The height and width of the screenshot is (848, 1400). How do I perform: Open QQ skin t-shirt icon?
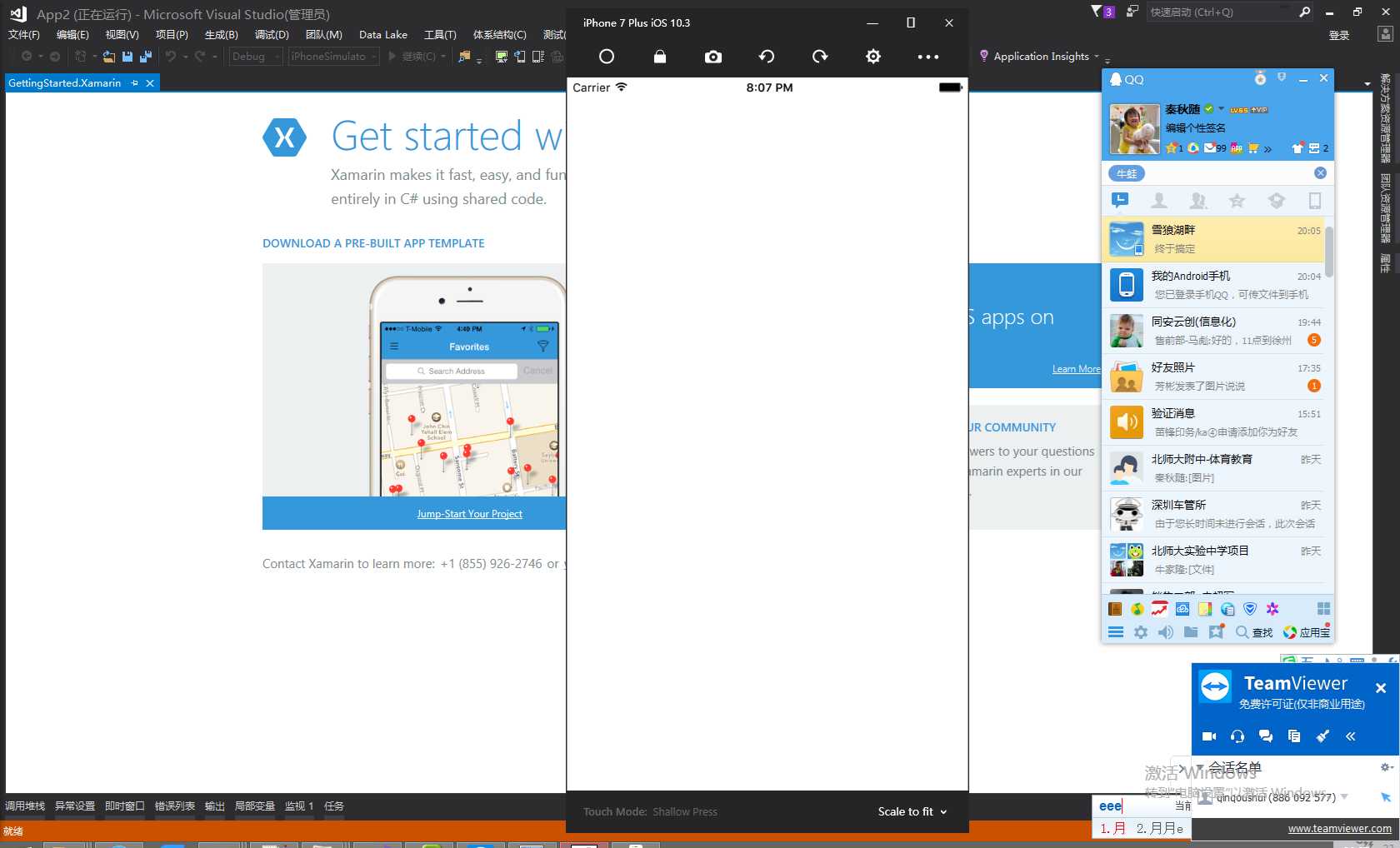(x=1297, y=148)
